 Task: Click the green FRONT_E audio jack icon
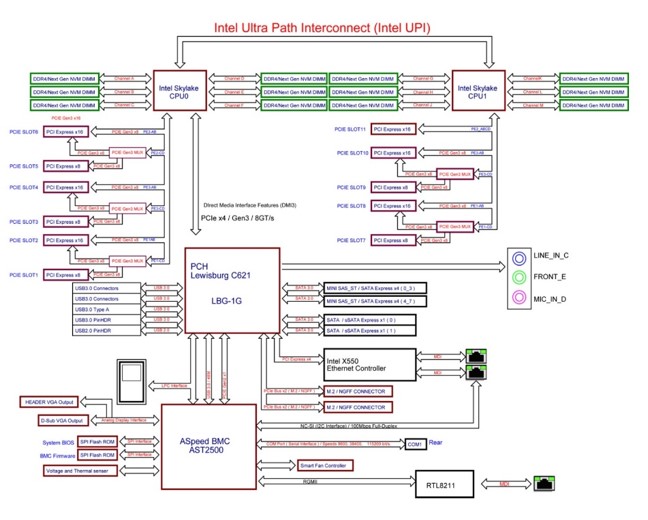click(519, 277)
